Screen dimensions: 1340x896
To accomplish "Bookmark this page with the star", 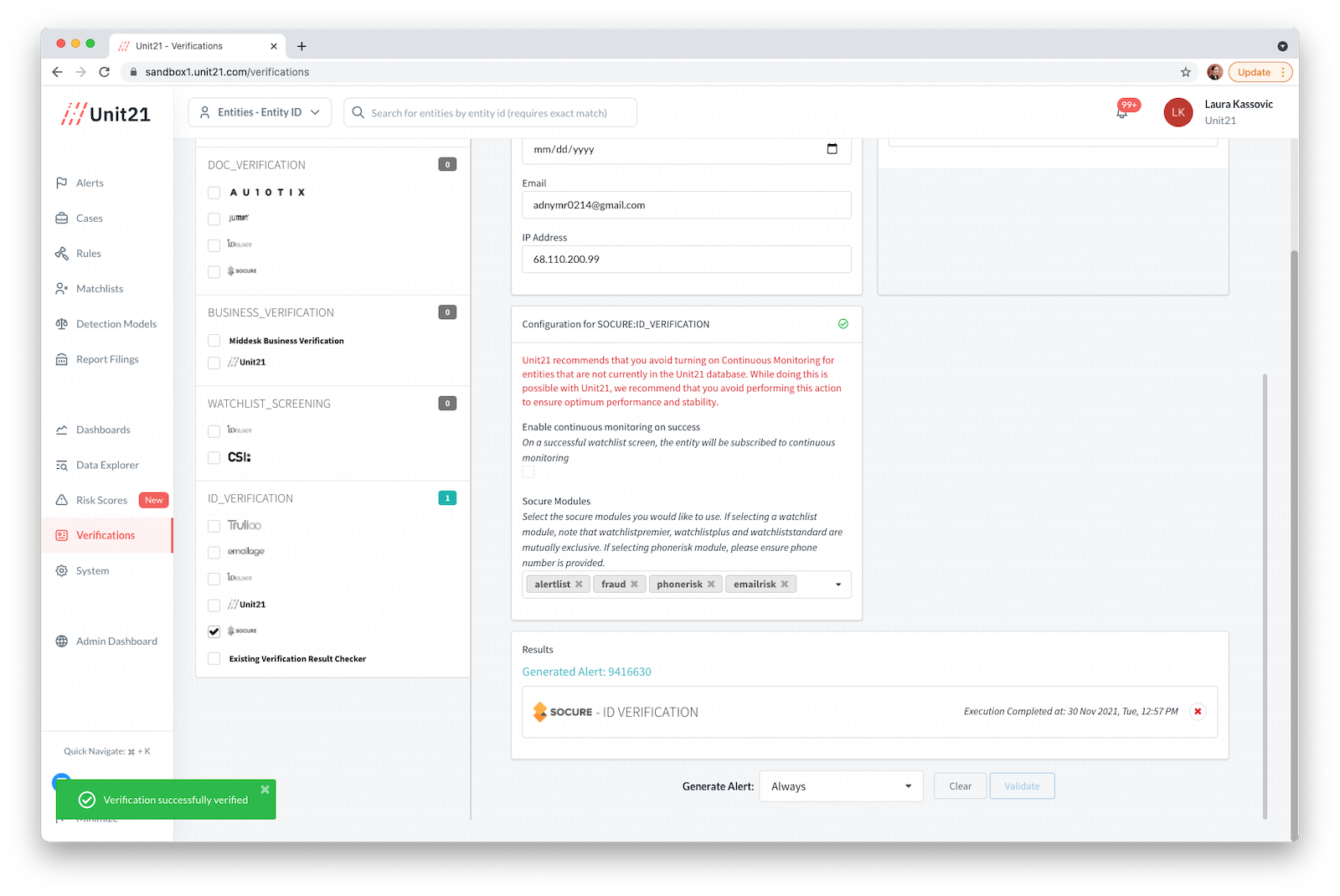I will 1185,72.
